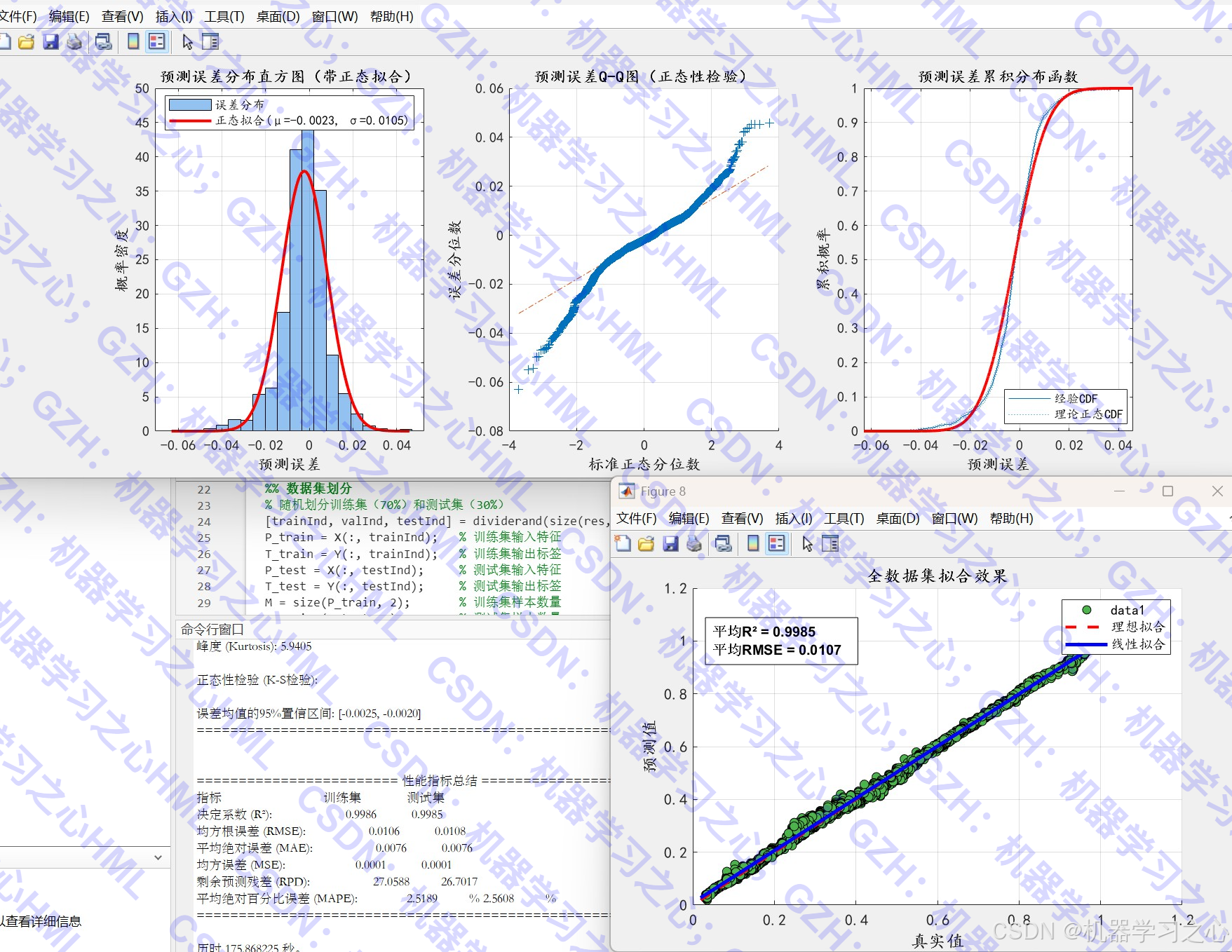Create new figure from Figure 8 toolbar

point(623,544)
